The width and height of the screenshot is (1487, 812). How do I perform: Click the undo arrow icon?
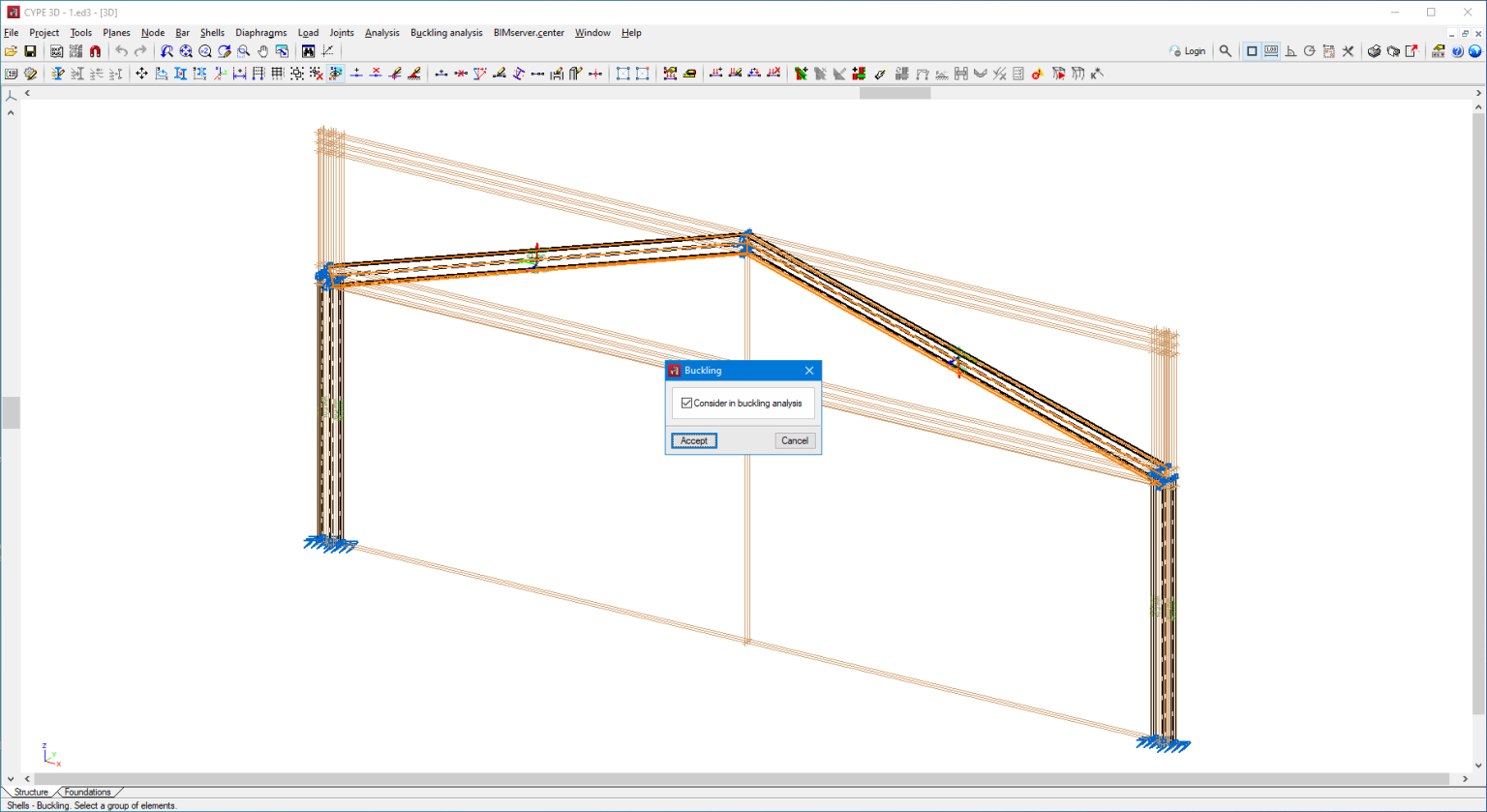[x=121, y=51]
